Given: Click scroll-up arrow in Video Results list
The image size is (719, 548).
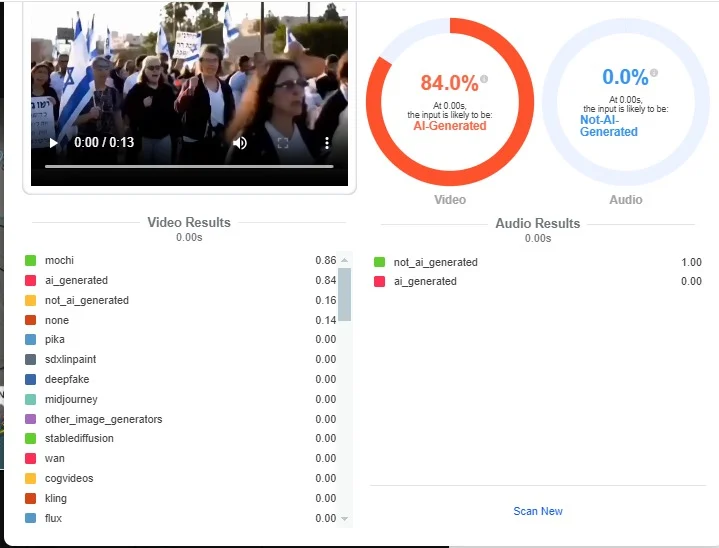Looking at the screenshot, I should [345, 259].
